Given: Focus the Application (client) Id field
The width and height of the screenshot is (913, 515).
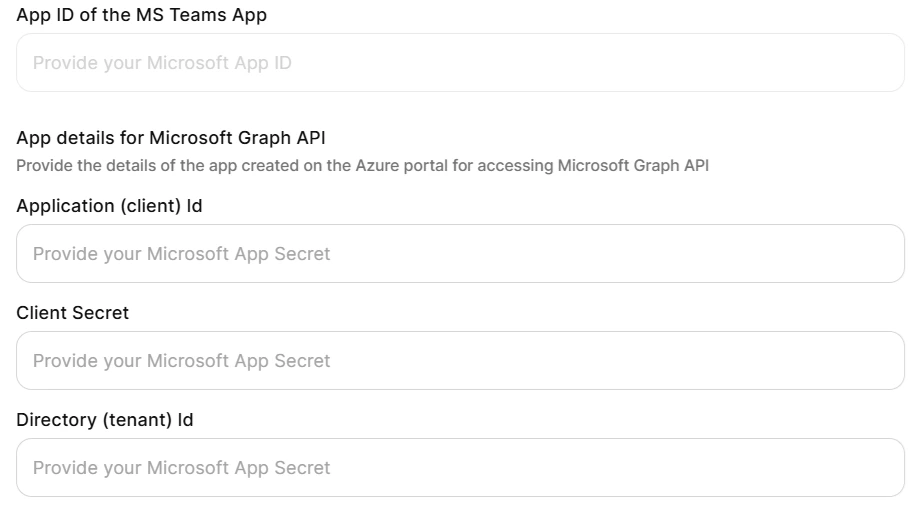Looking at the screenshot, I should coord(460,253).
